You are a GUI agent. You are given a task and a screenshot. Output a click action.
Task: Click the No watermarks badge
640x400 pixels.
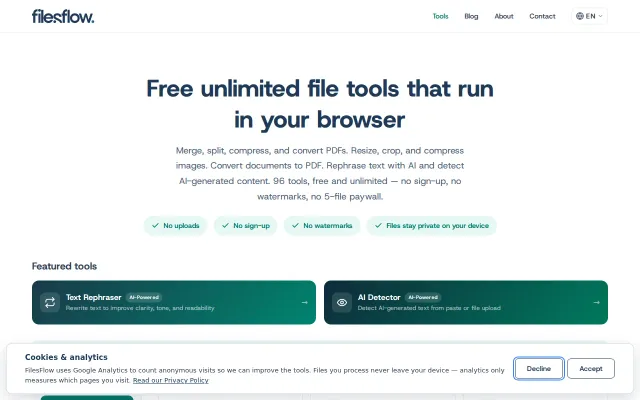(x=322, y=226)
